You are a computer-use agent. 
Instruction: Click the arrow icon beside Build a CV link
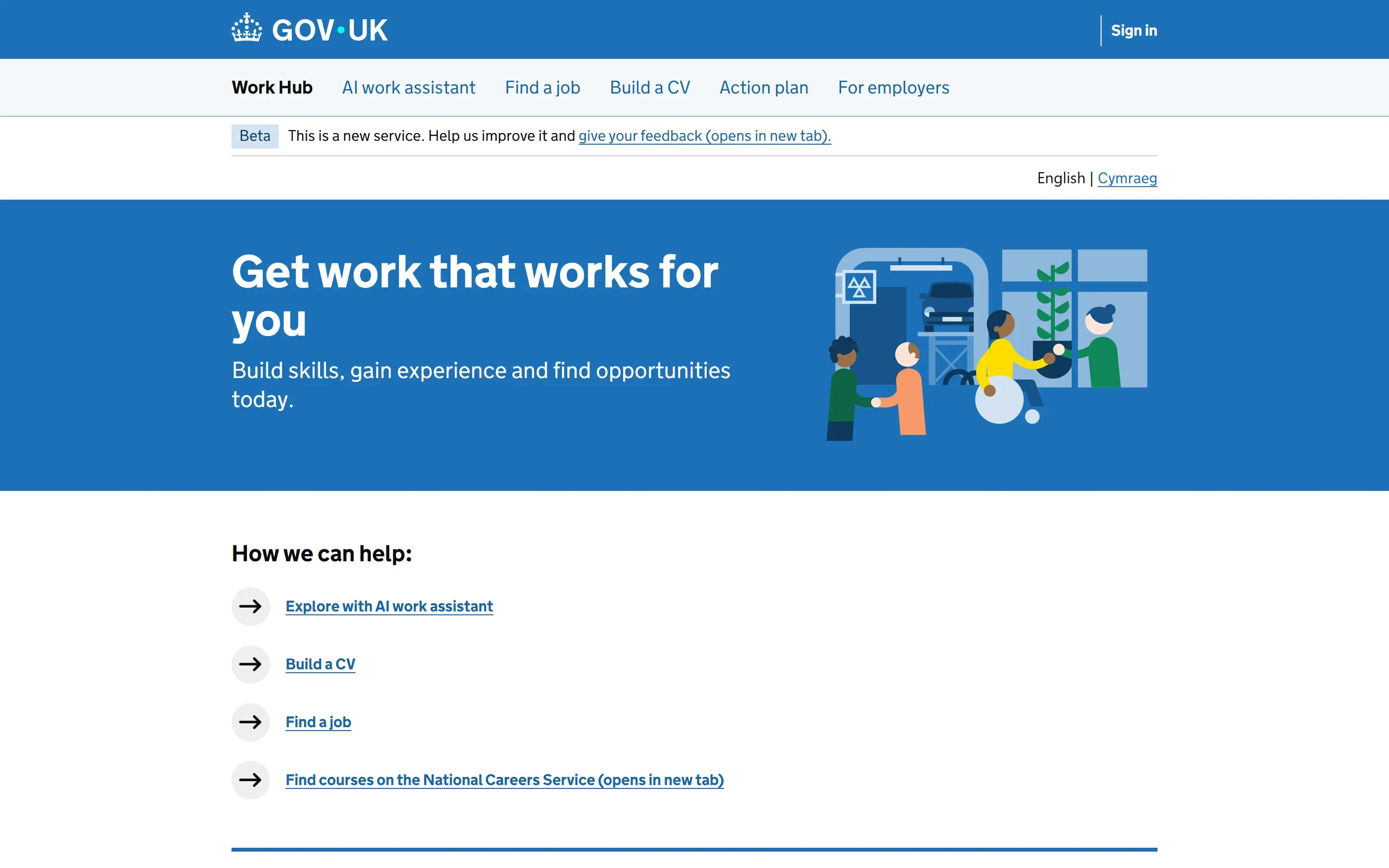click(x=250, y=664)
